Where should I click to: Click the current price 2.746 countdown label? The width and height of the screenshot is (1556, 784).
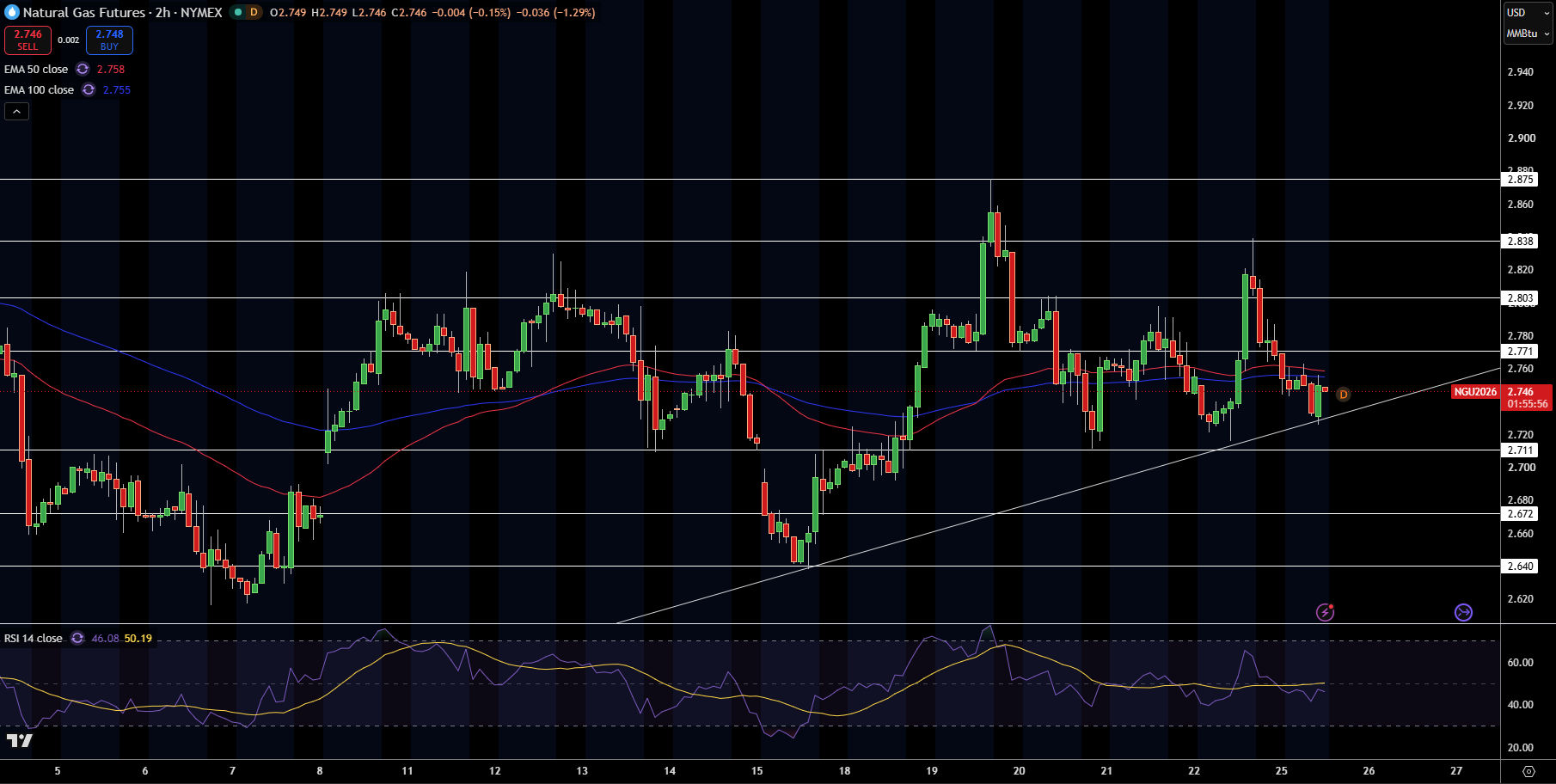(1527, 398)
